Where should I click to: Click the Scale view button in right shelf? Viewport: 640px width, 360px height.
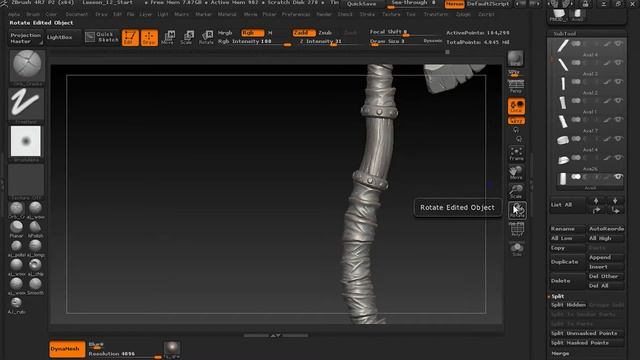[516, 191]
